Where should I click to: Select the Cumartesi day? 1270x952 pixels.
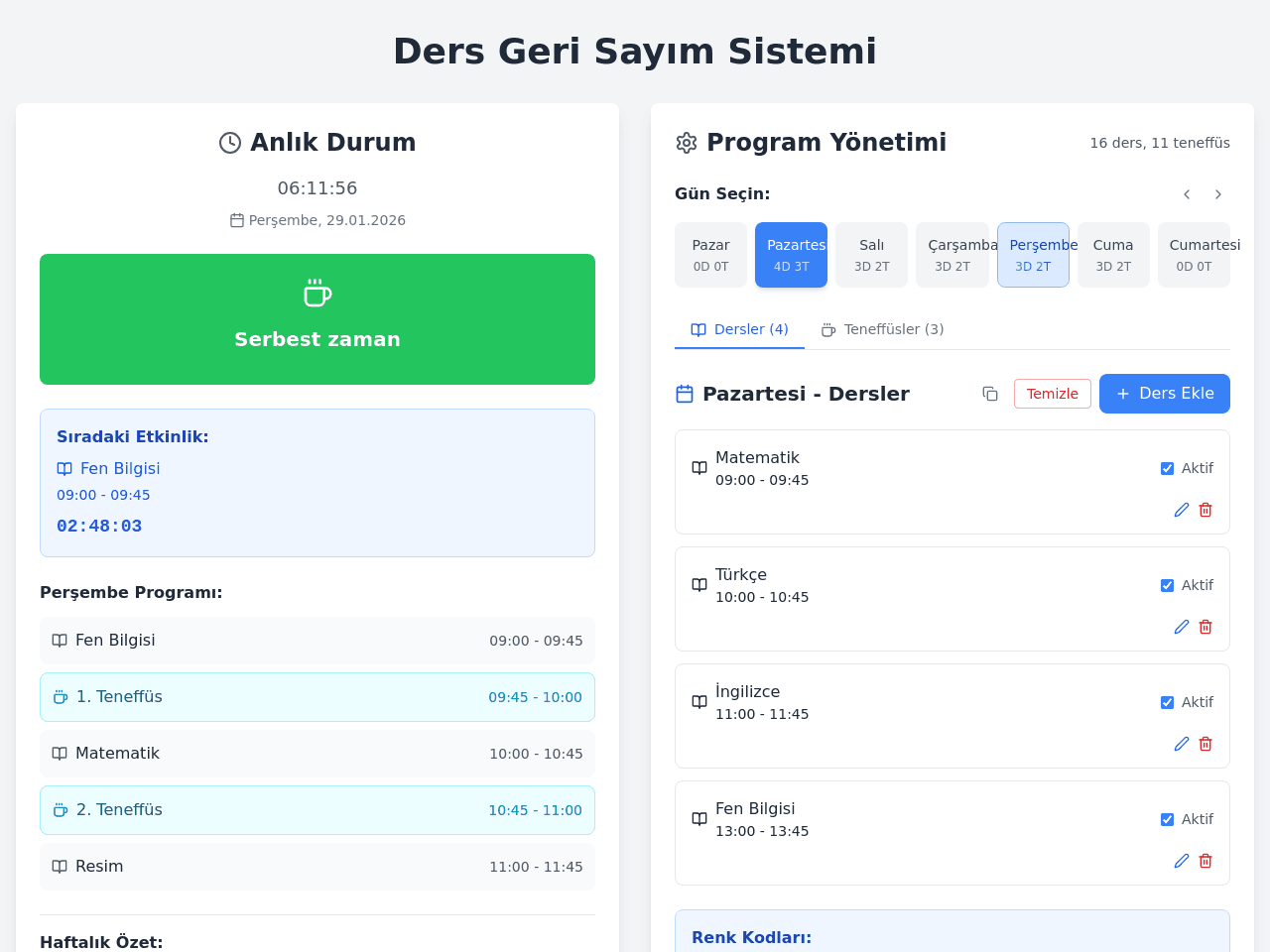pyautogui.click(x=1194, y=255)
